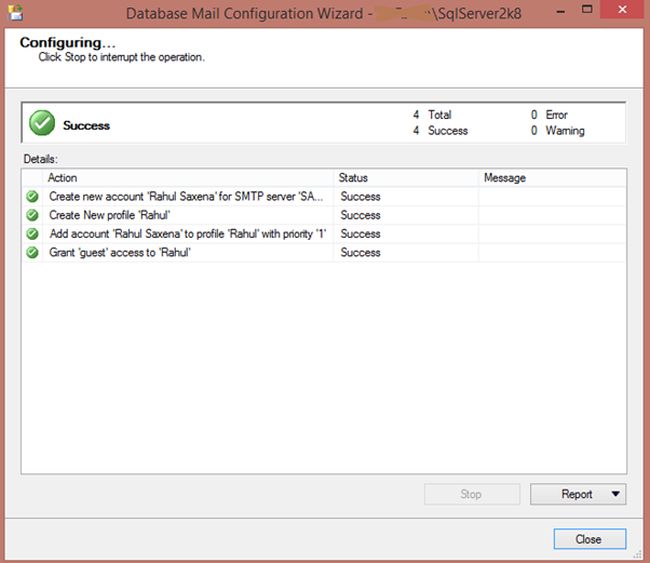Image resolution: width=650 pixels, height=563 pixels.
Task: Maximize the wizard window
Action: pos(587,9)
